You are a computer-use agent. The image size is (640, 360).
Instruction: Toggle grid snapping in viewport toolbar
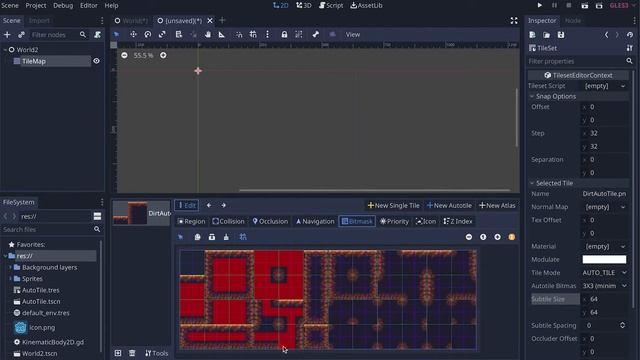(253, 34)
